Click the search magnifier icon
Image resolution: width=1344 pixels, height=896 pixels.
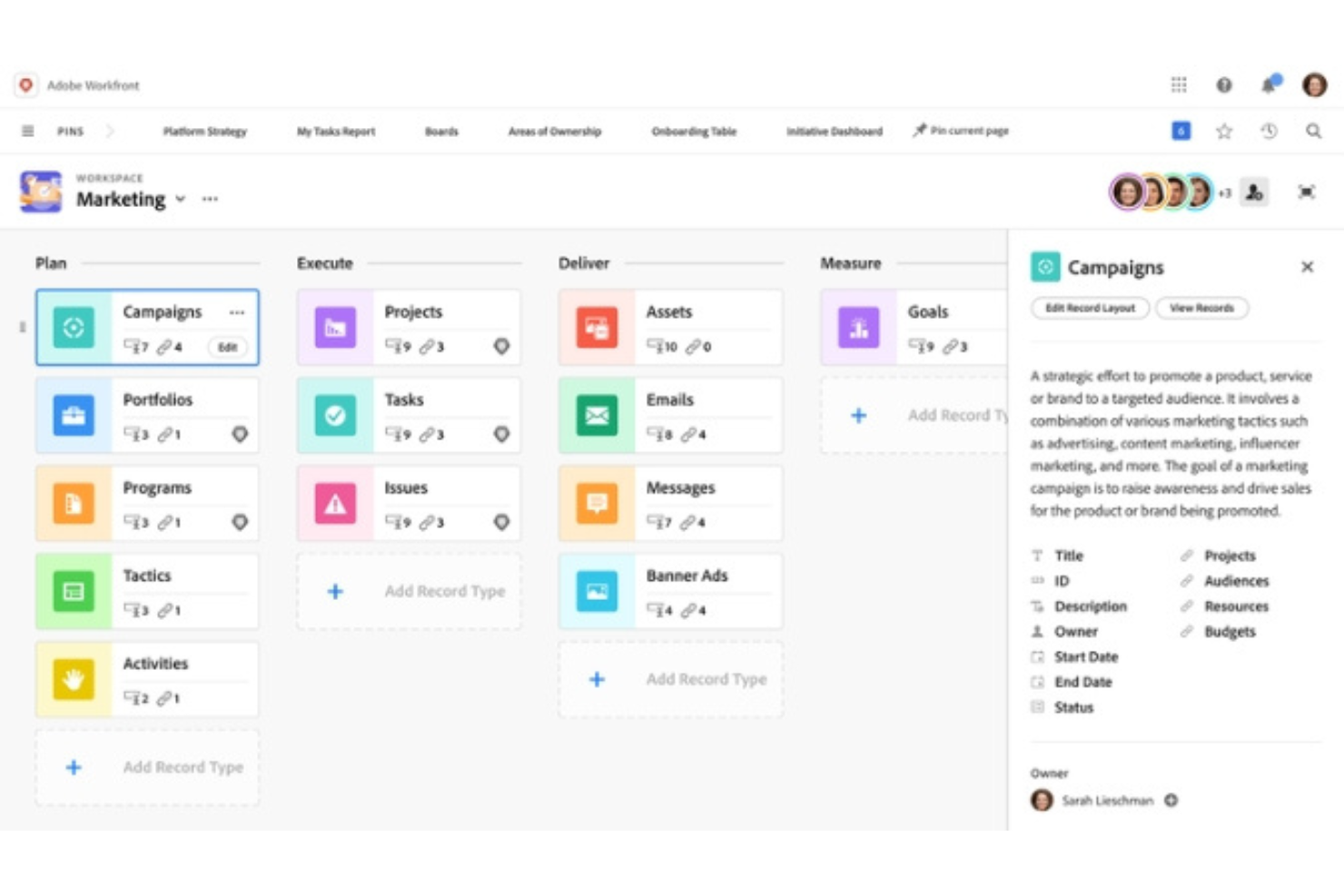(1313, 131)
